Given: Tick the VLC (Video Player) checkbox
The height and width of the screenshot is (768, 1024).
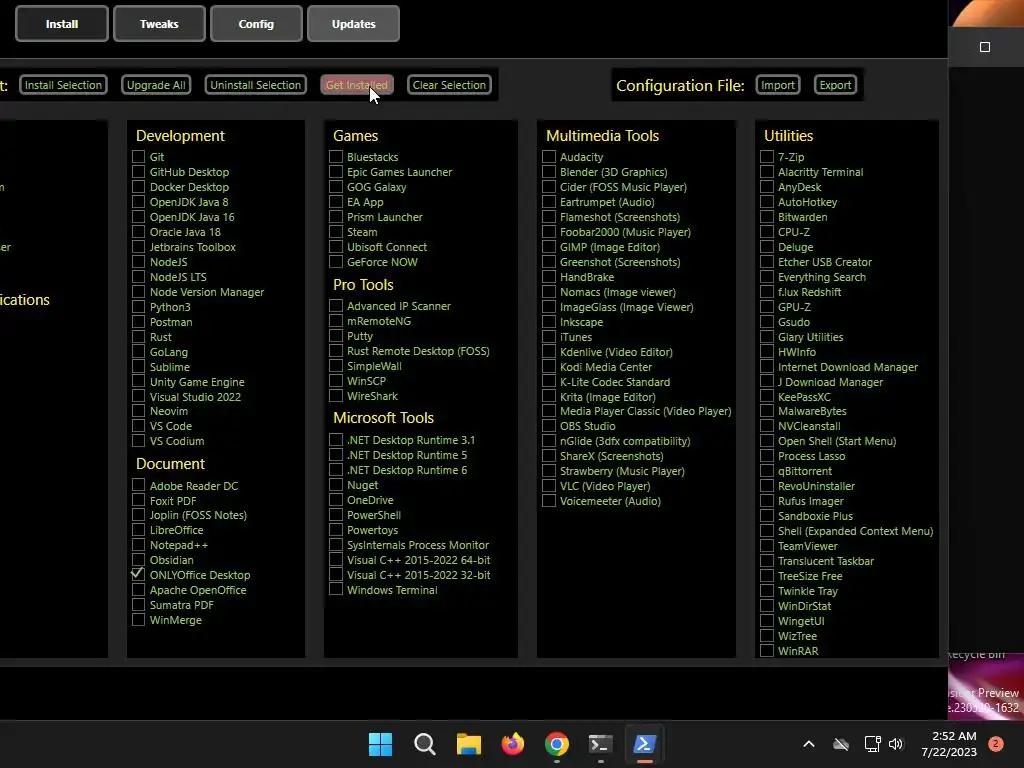Looking at the screenshot, I should (x=549, y=486).
